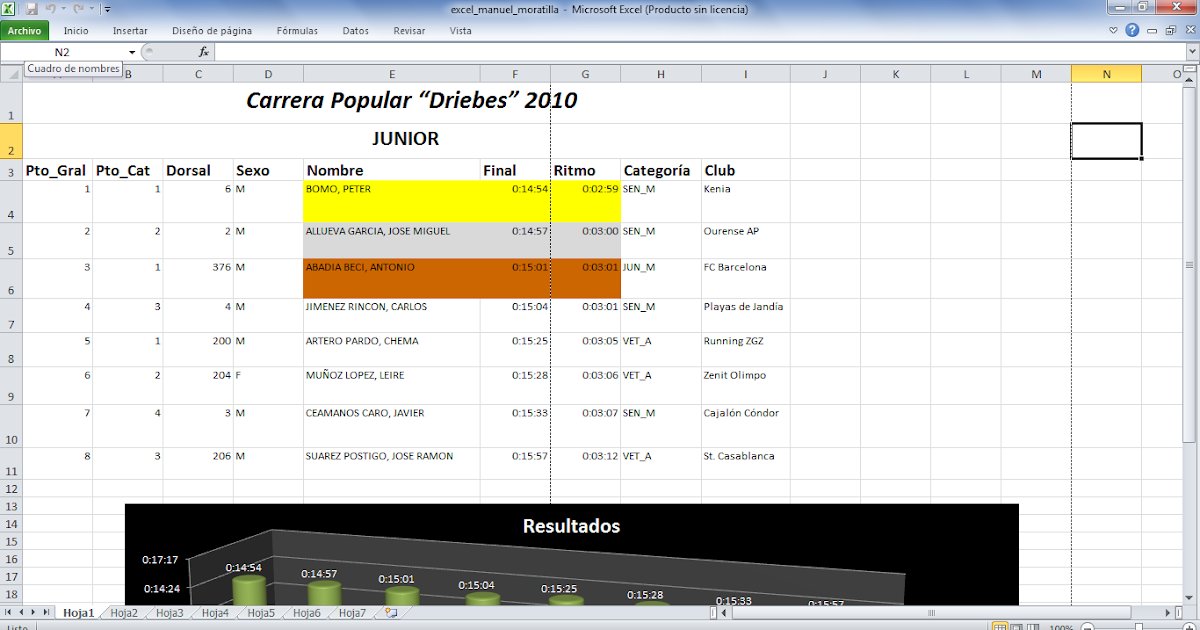Customize the Quick Access toolbar dropdown

tap(107, 9)
